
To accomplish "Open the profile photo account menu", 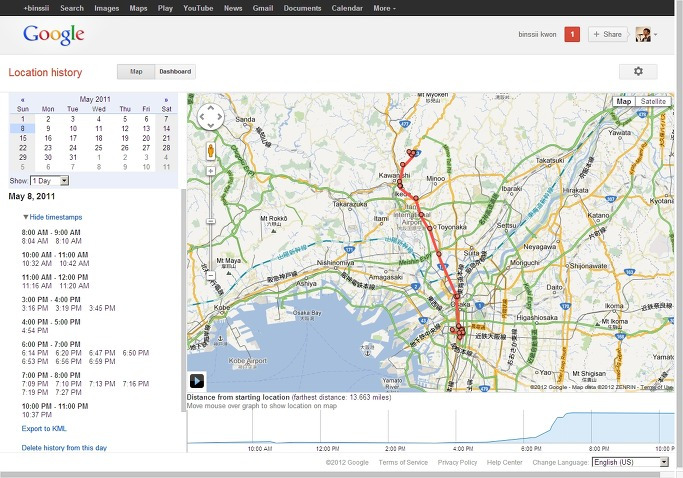I will click(643, 34).
